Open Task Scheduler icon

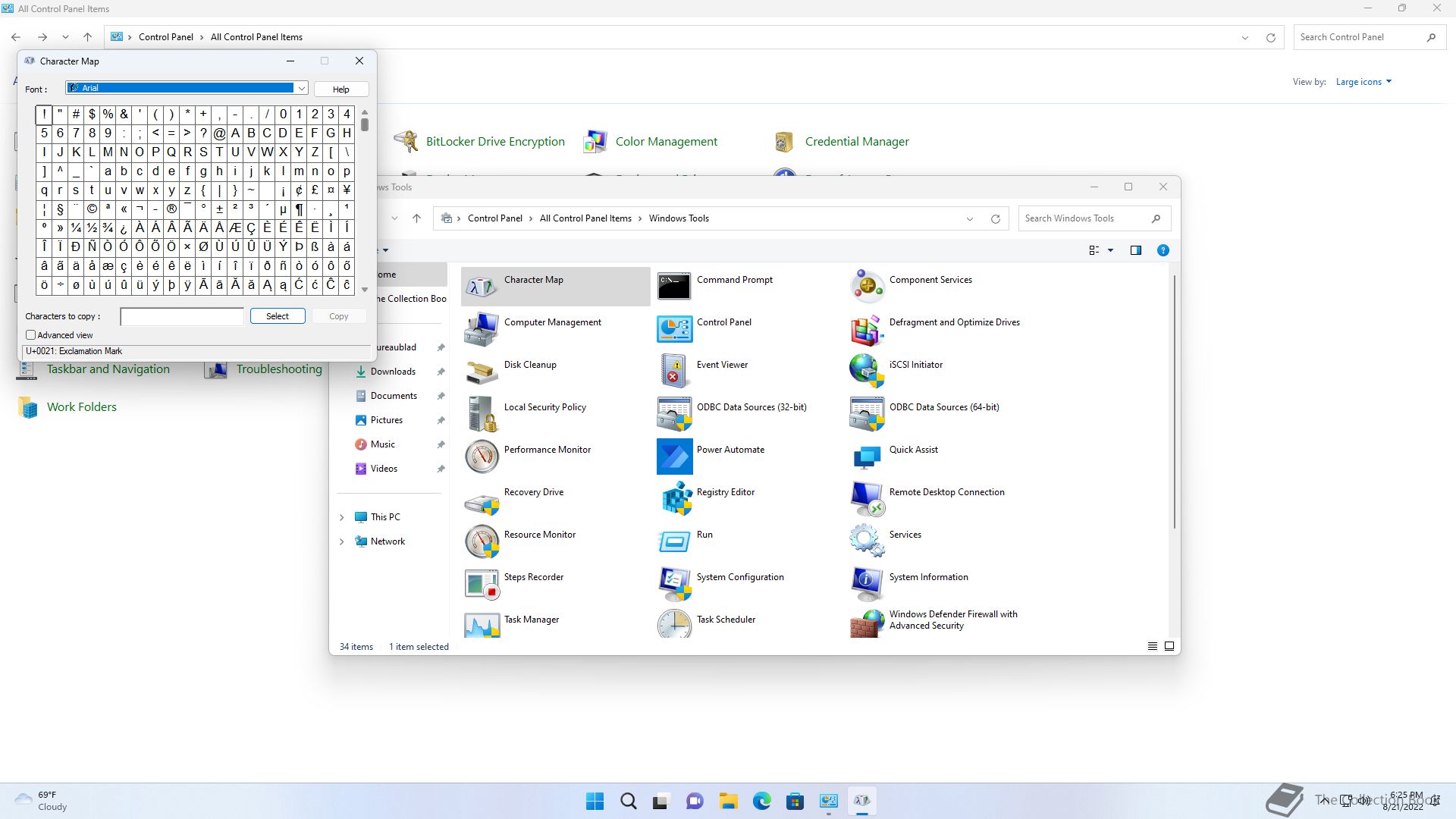coord(674,625)
